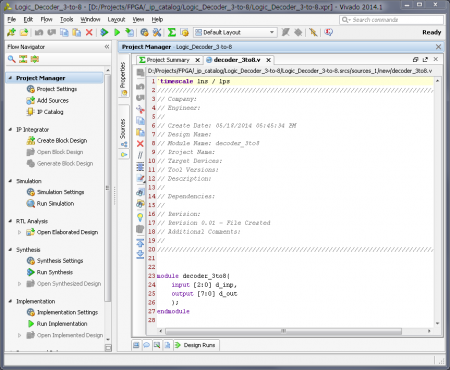450x370 pixels.
Task: Click the 'endmodule' line in code
Action: pyautogui.click(x=173, y=311)
